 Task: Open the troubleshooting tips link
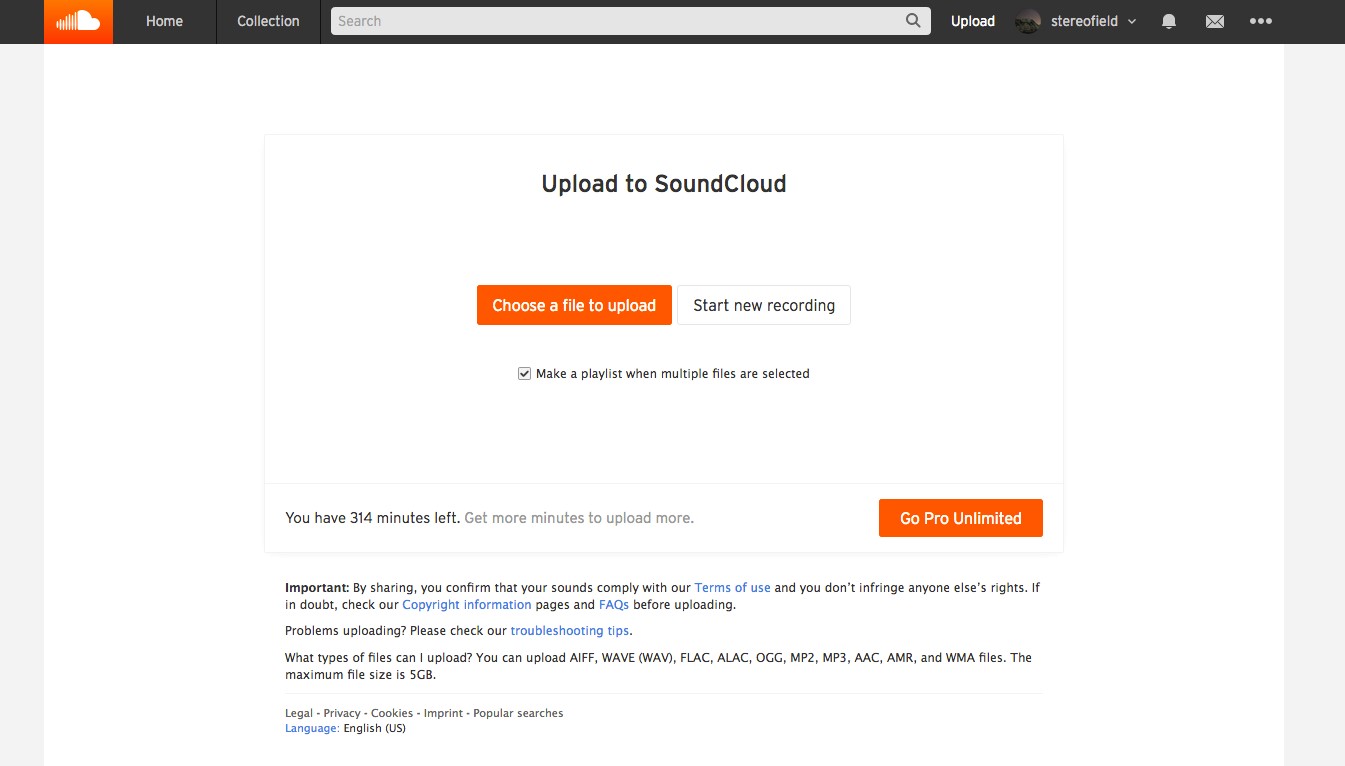pos(569,630)
